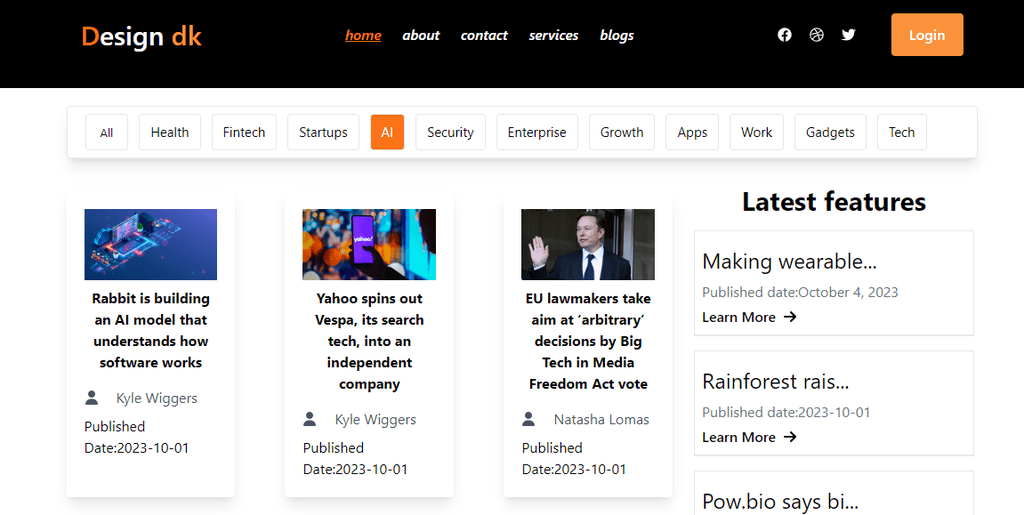Choose the Enterprise category
Image resolution: width=1024 pixels, height=515 pixels.
tap(537, 133)
